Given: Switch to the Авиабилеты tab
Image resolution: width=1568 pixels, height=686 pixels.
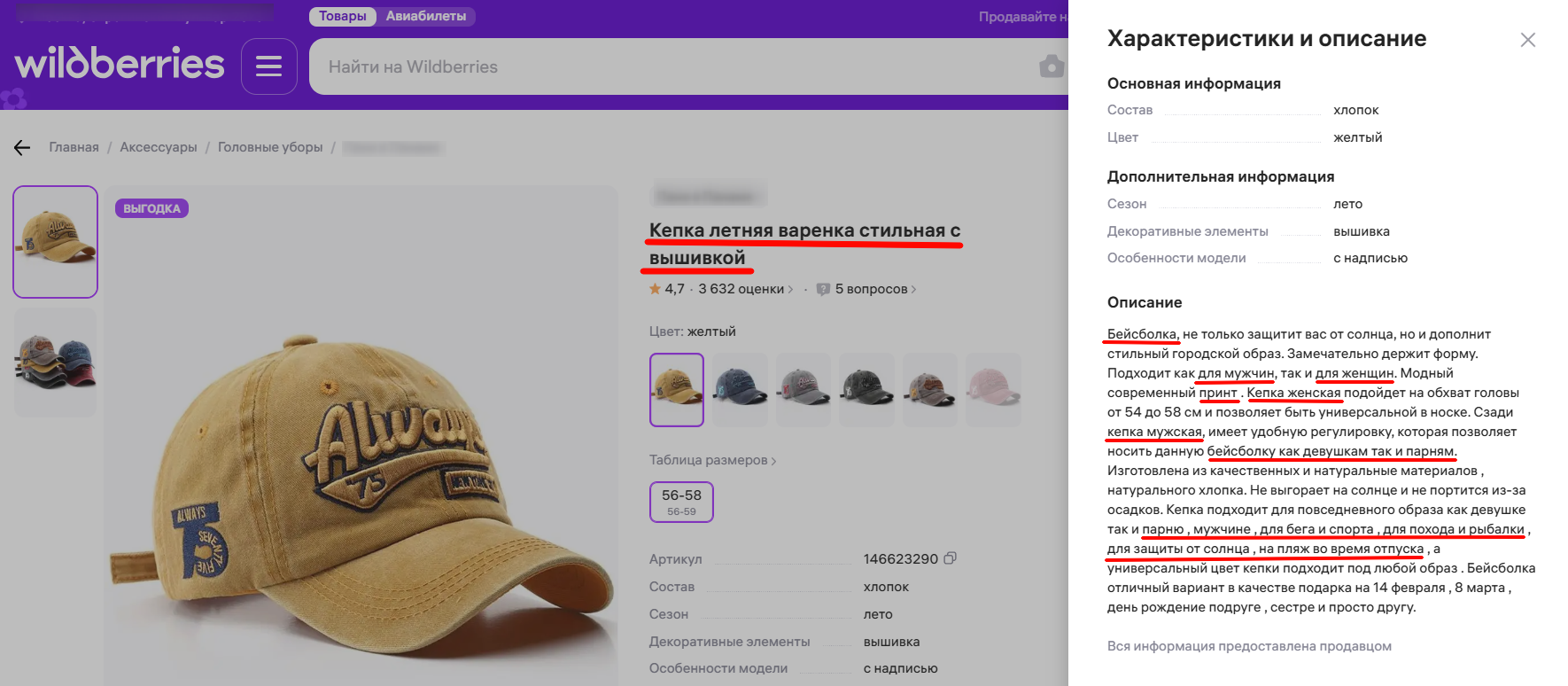Looking at the screenshot, I should (426, 16).
